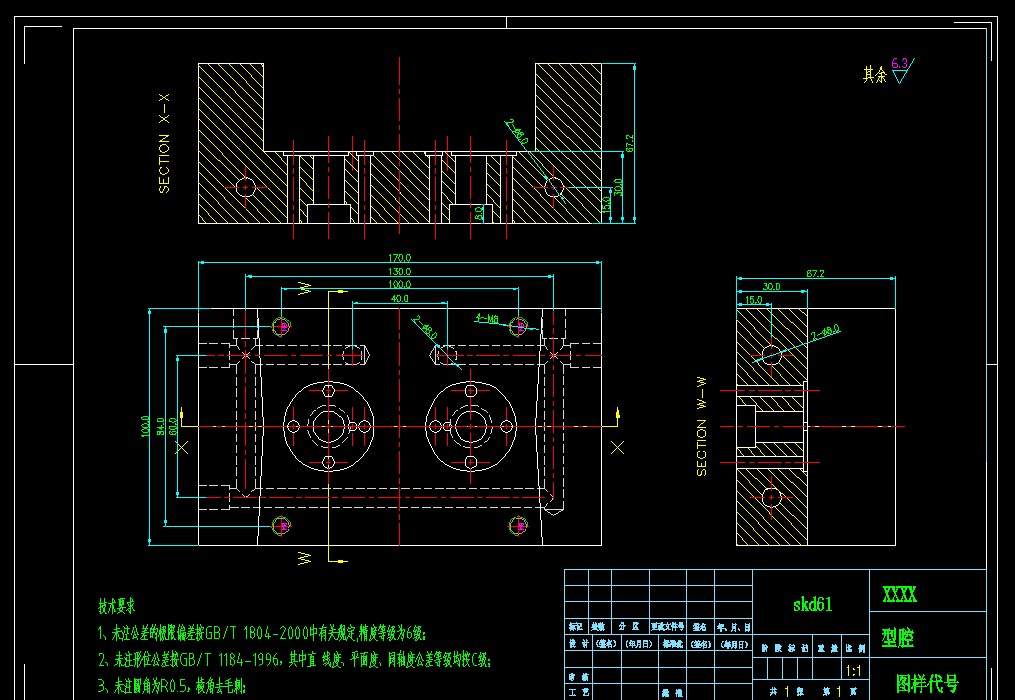This screenshot has height=700, width=1015.
Task: Click the SECTION X-X view label
Action: tap(164, 143)
